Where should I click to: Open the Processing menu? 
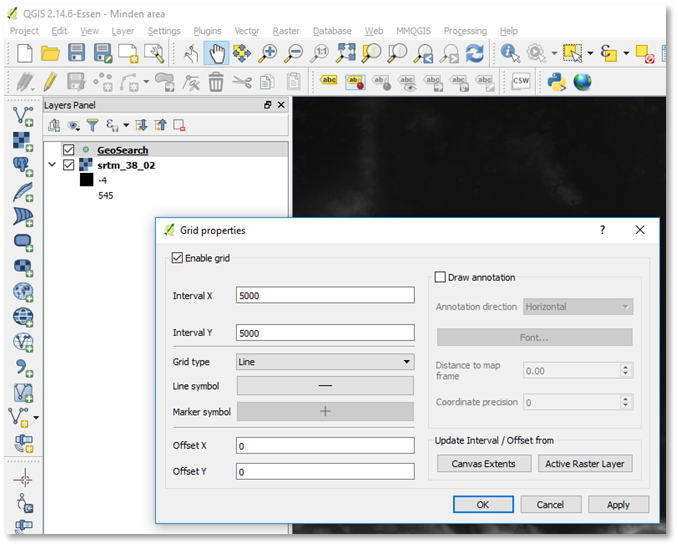pos(465,31)
